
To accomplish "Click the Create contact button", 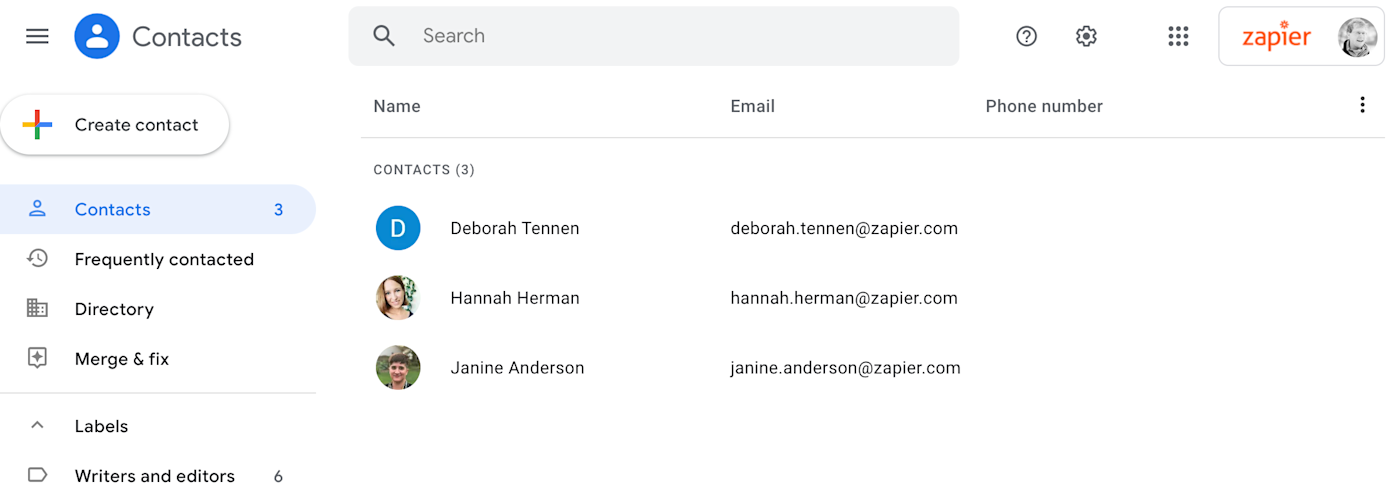I will coord(115,125).
